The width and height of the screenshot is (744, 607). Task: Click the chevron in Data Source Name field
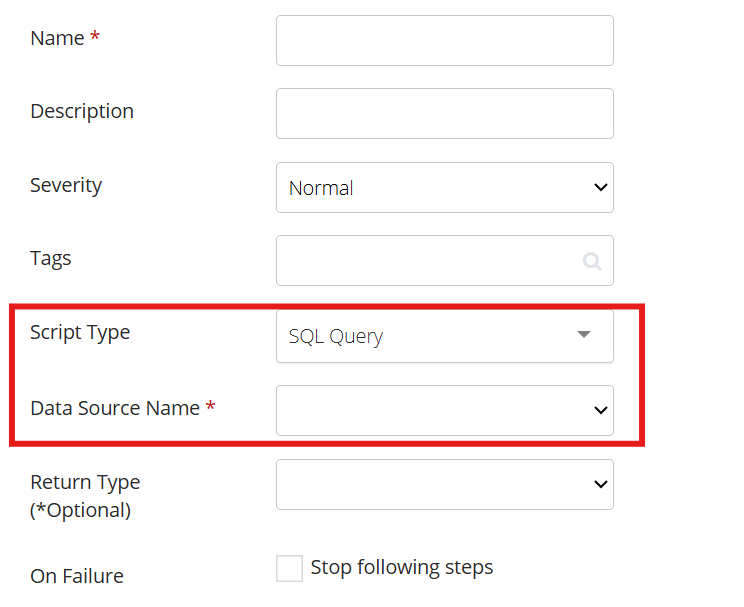click(x=601, y=410)
